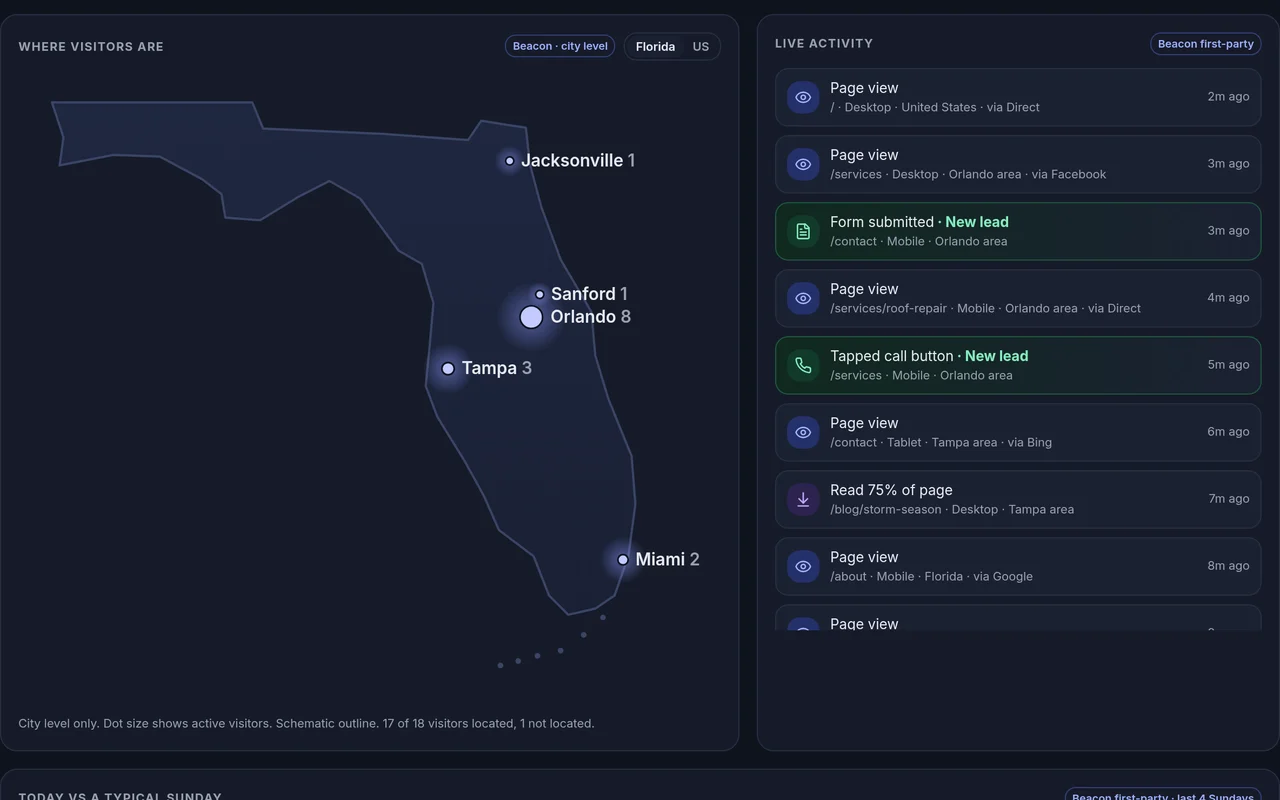Click the WHERE VISITORS ARE heading
The image size is (1280, 800).
coord(91,47)
